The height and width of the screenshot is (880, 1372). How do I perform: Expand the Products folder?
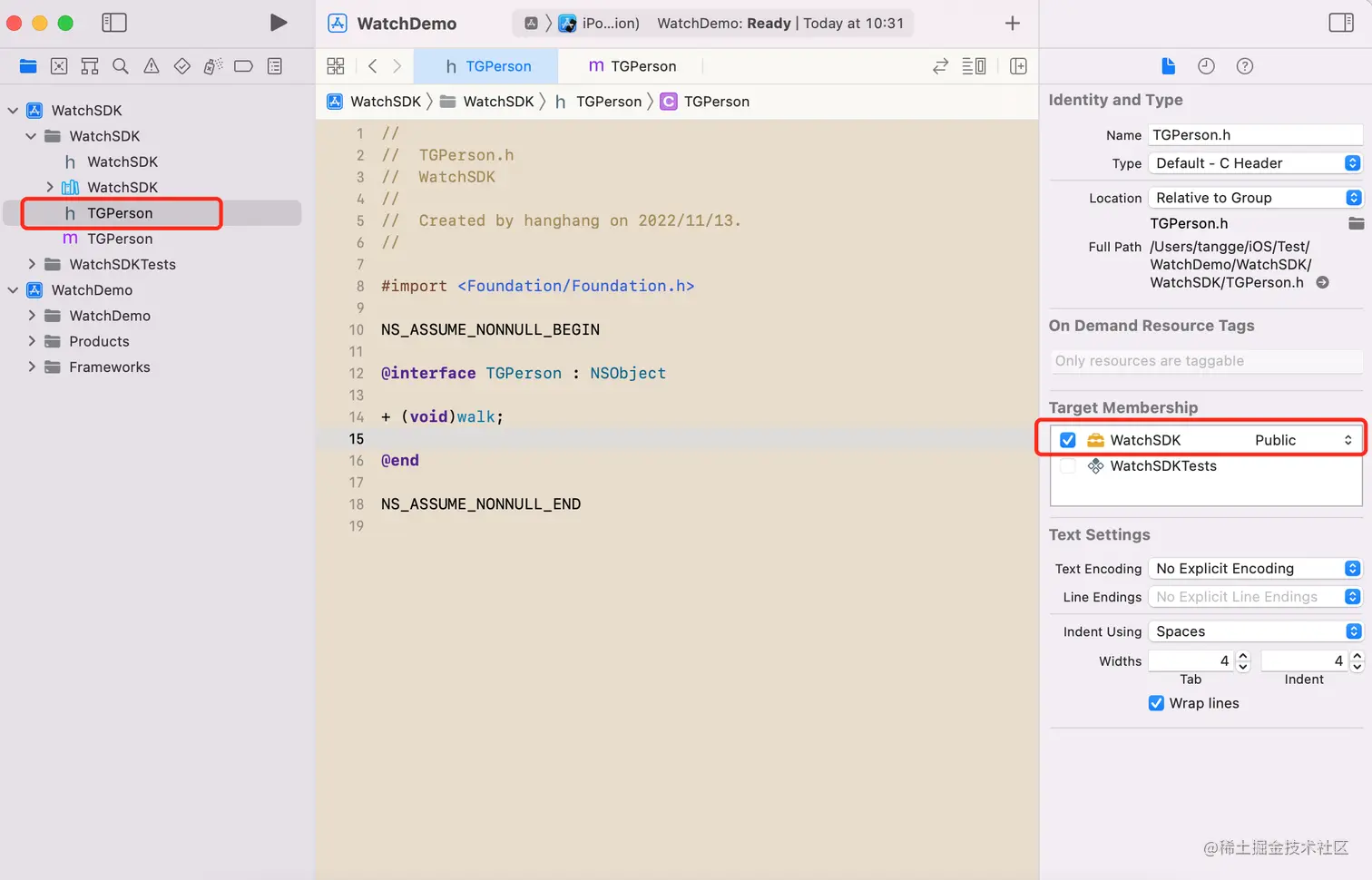[32, 342]
